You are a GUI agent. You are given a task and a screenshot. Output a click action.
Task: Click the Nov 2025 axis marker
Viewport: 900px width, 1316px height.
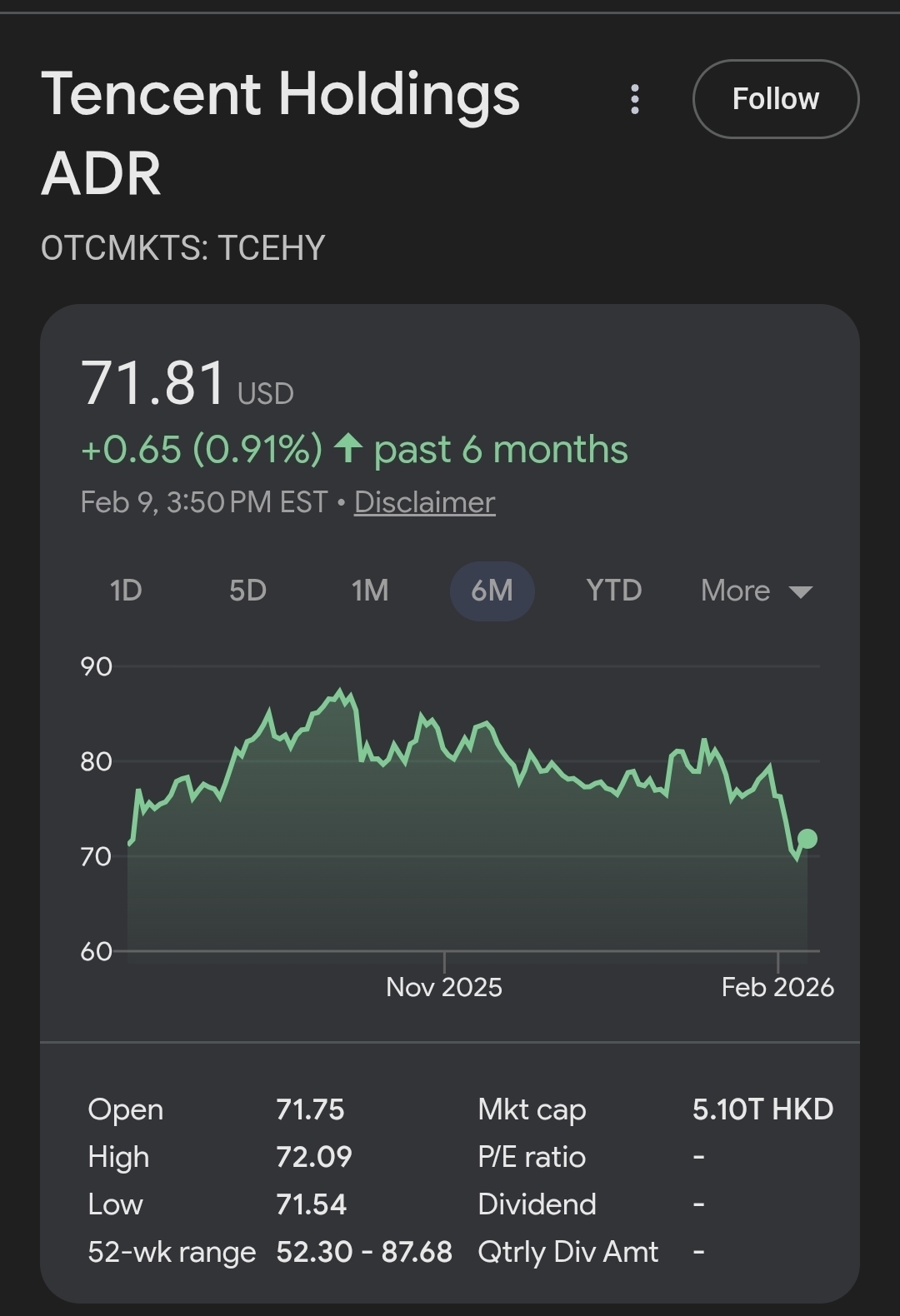[444, 987]
